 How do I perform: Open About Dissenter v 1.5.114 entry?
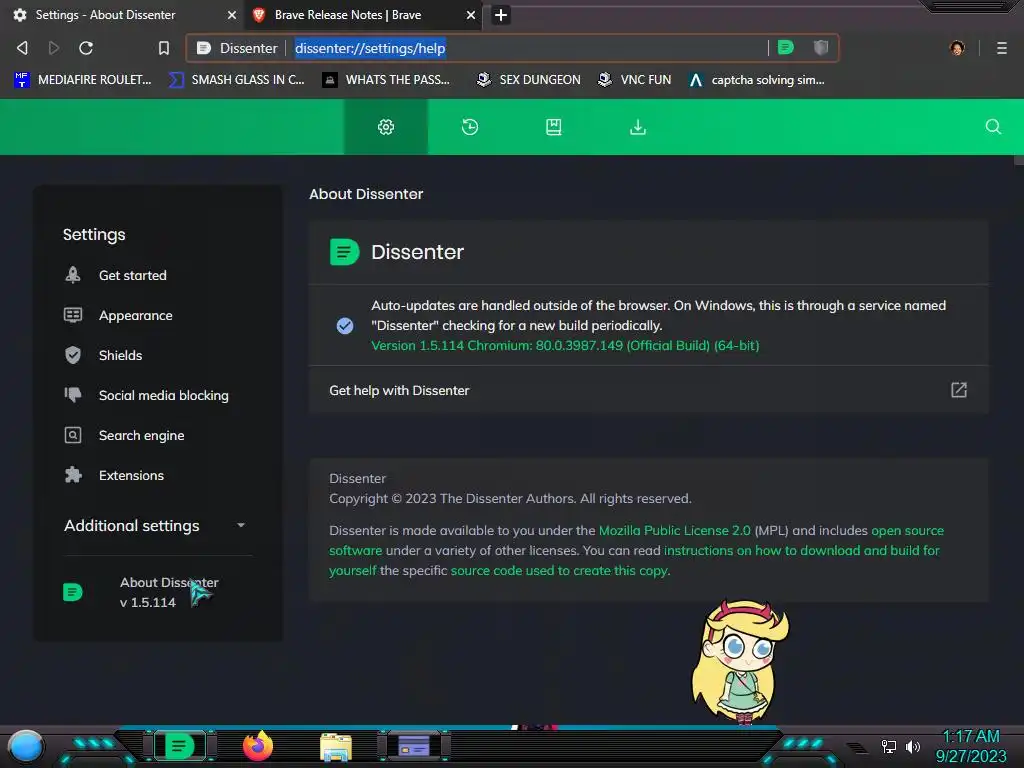point(157,592)
